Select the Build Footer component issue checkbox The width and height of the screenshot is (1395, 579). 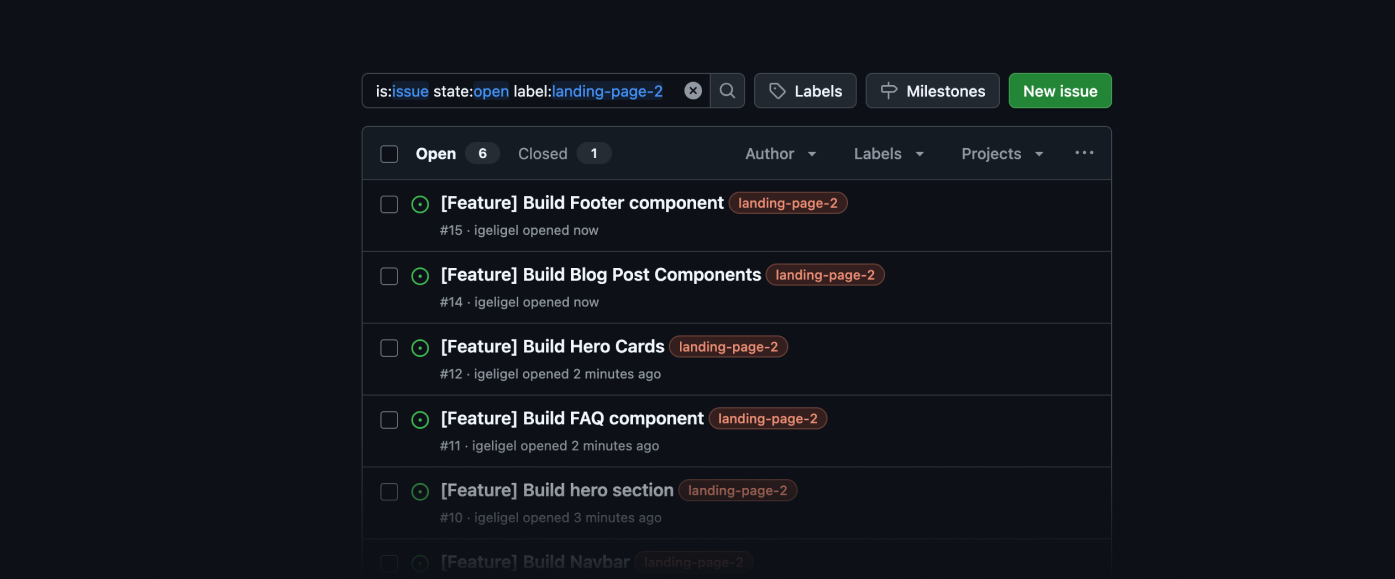pos(389,204)
